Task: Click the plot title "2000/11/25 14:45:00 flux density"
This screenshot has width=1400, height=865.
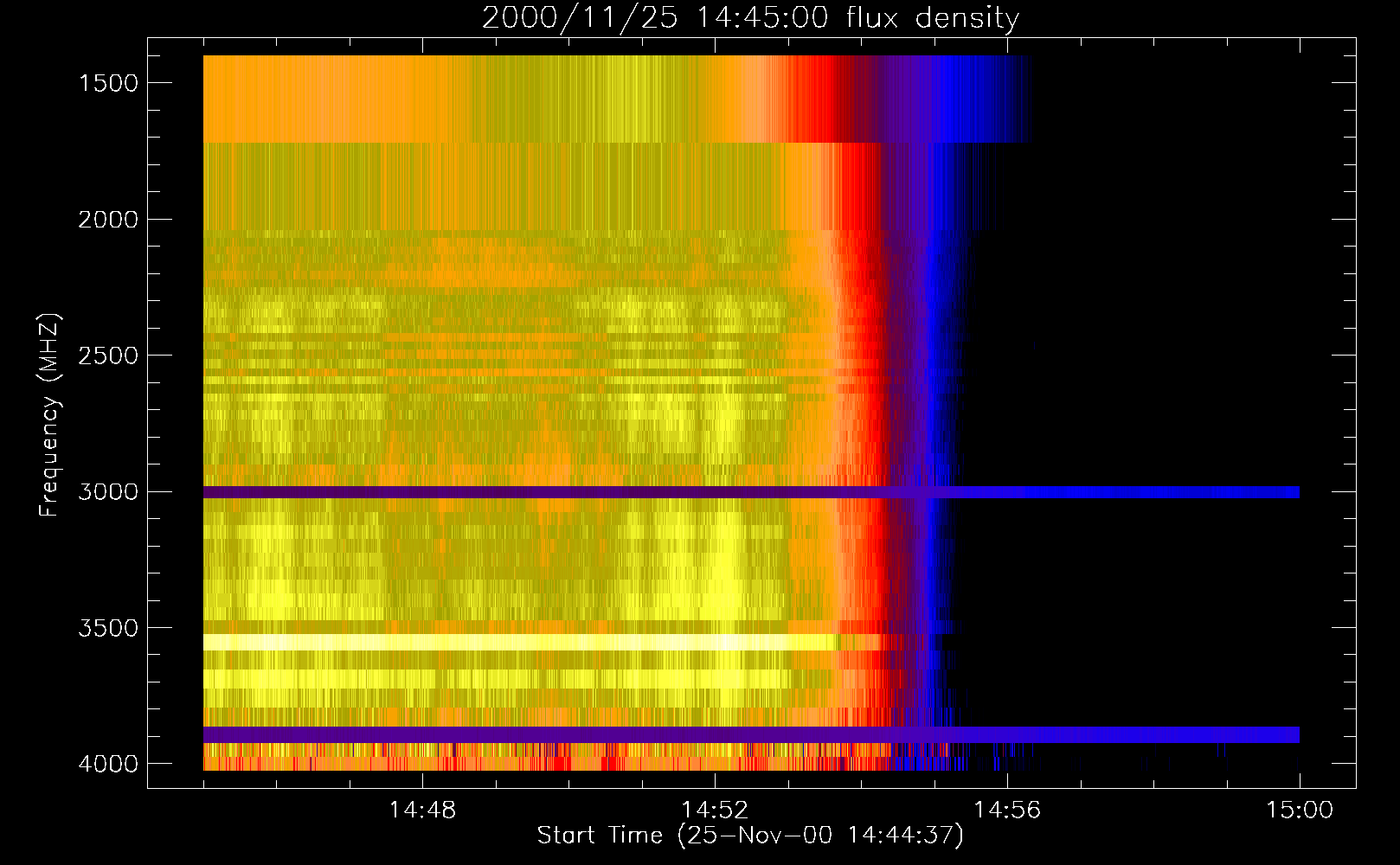Action: pos(750,18)
